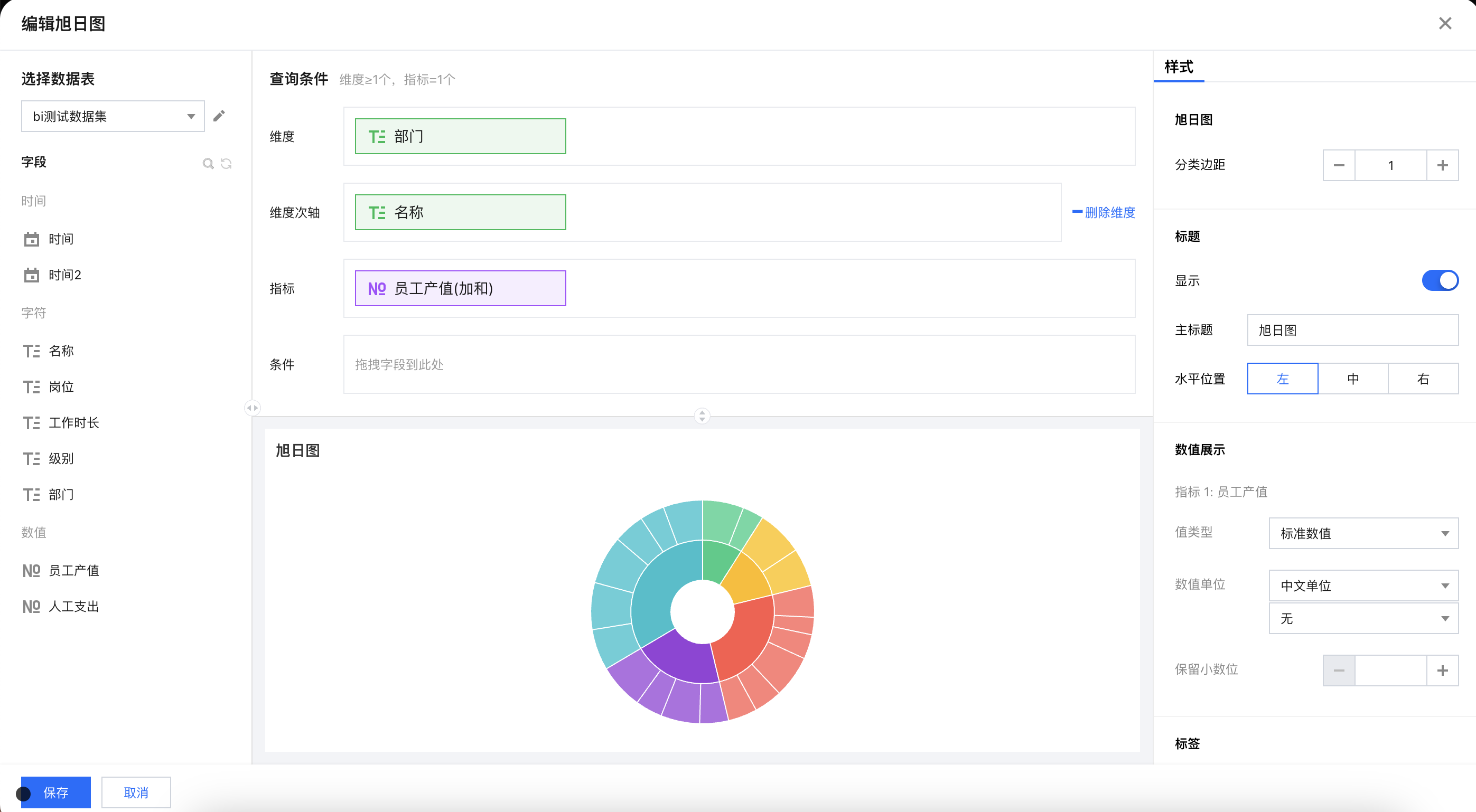Toggle the title 显示 switch off
This screenshot has width=1476, height=812.
tap(1440, 280)
